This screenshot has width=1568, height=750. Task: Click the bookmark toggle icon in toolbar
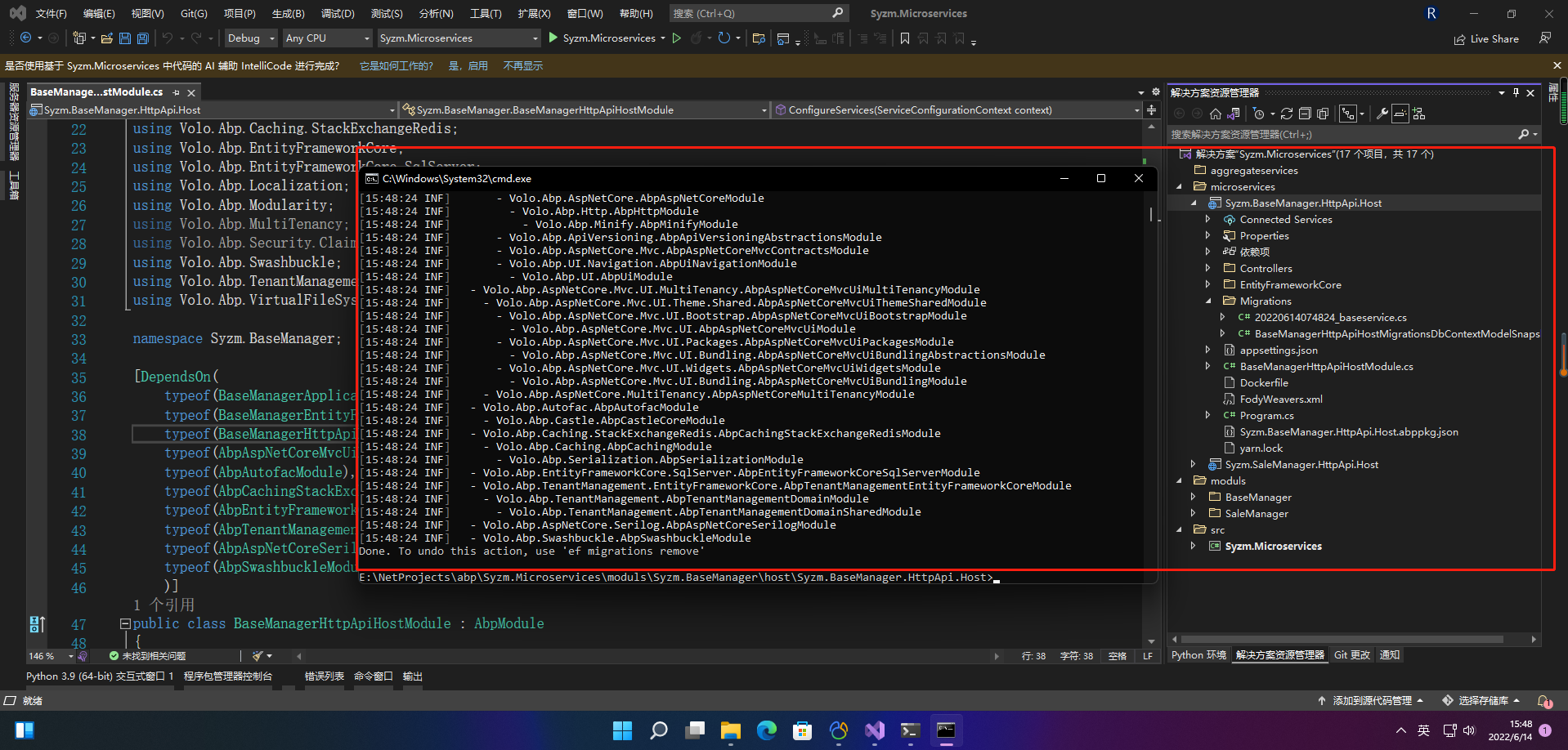[x=905, y=38]
